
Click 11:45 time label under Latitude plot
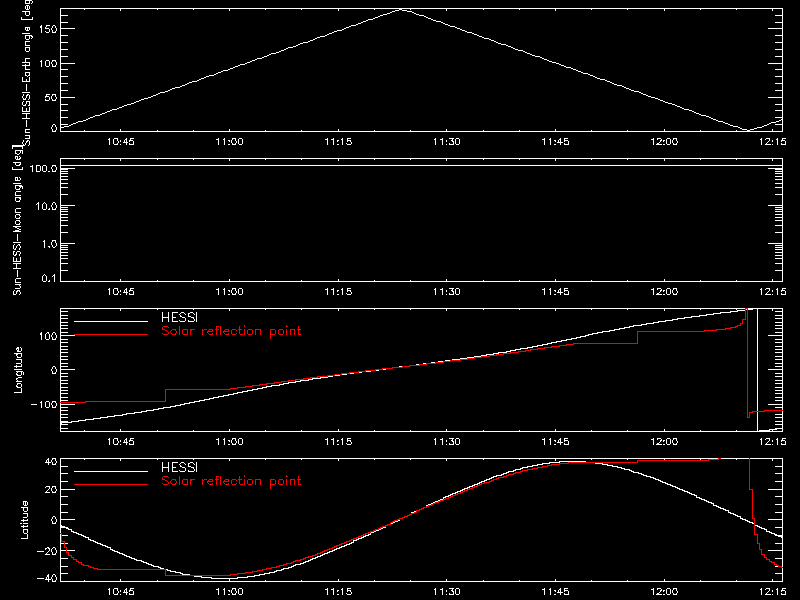point(556,592)
